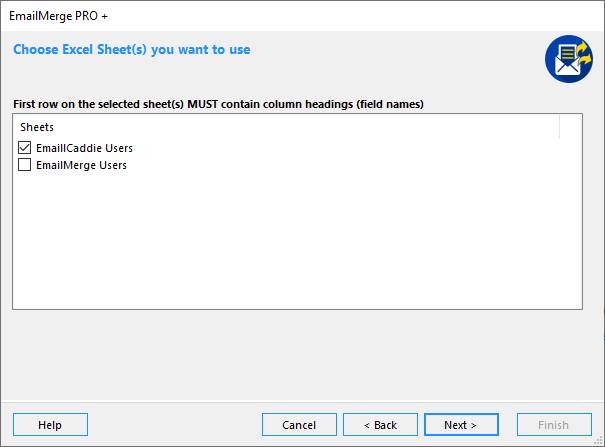The image size is (605, 447).
Task: Click the EmailMerge envelope logo icon
Action: (569, 59)
